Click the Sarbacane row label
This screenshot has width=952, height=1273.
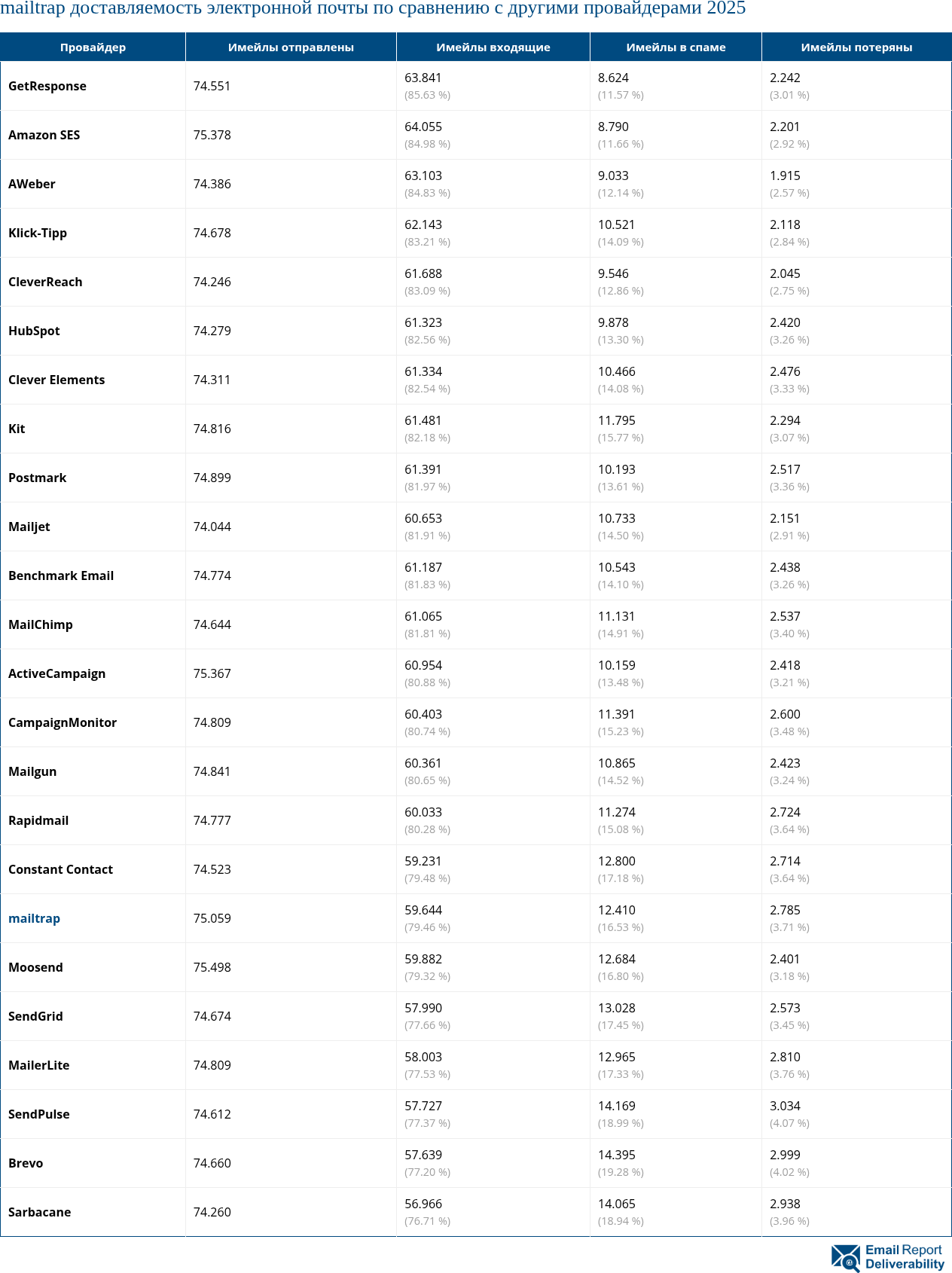point(39,1212)
